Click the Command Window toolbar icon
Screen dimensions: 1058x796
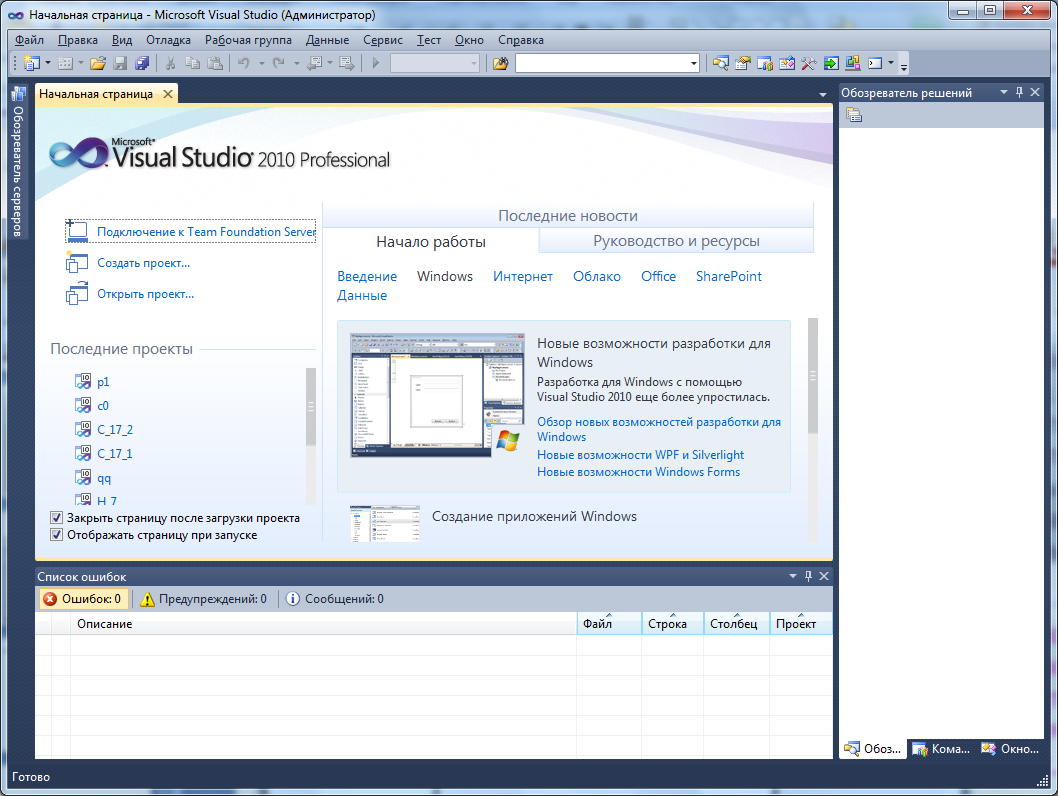click(x=875, y=63)
